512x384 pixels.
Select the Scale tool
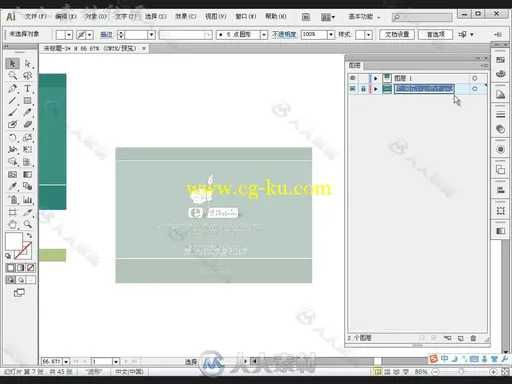28,137
